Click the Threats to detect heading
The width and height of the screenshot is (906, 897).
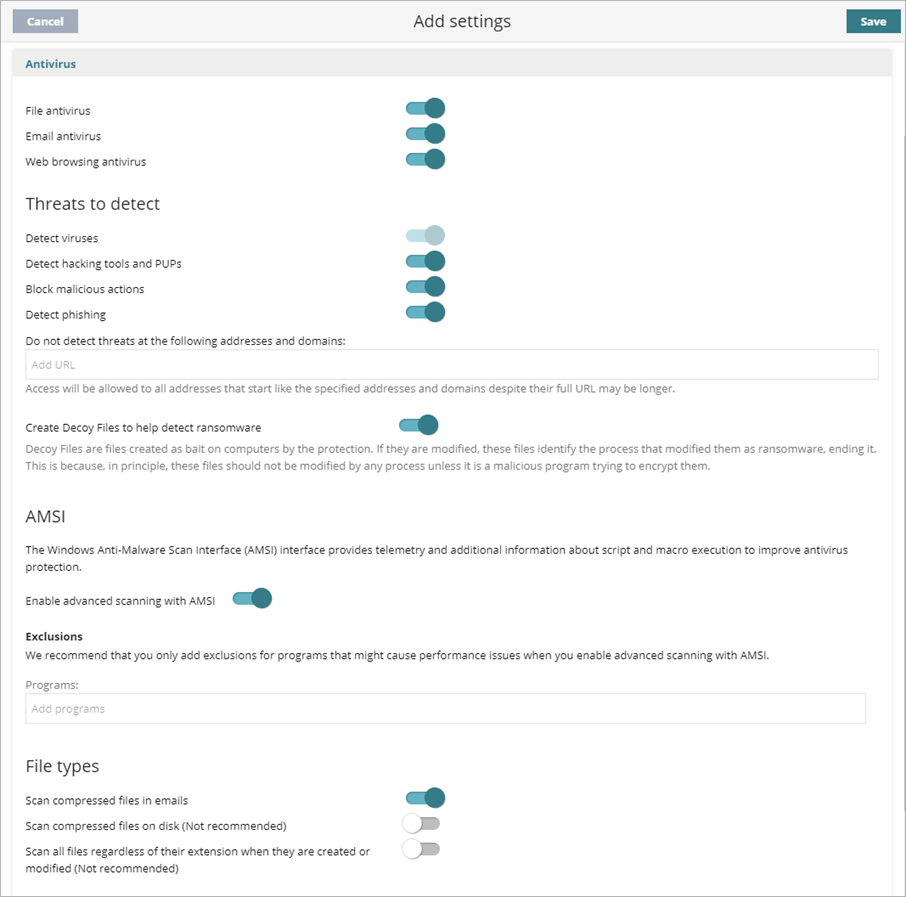[92, 203]
